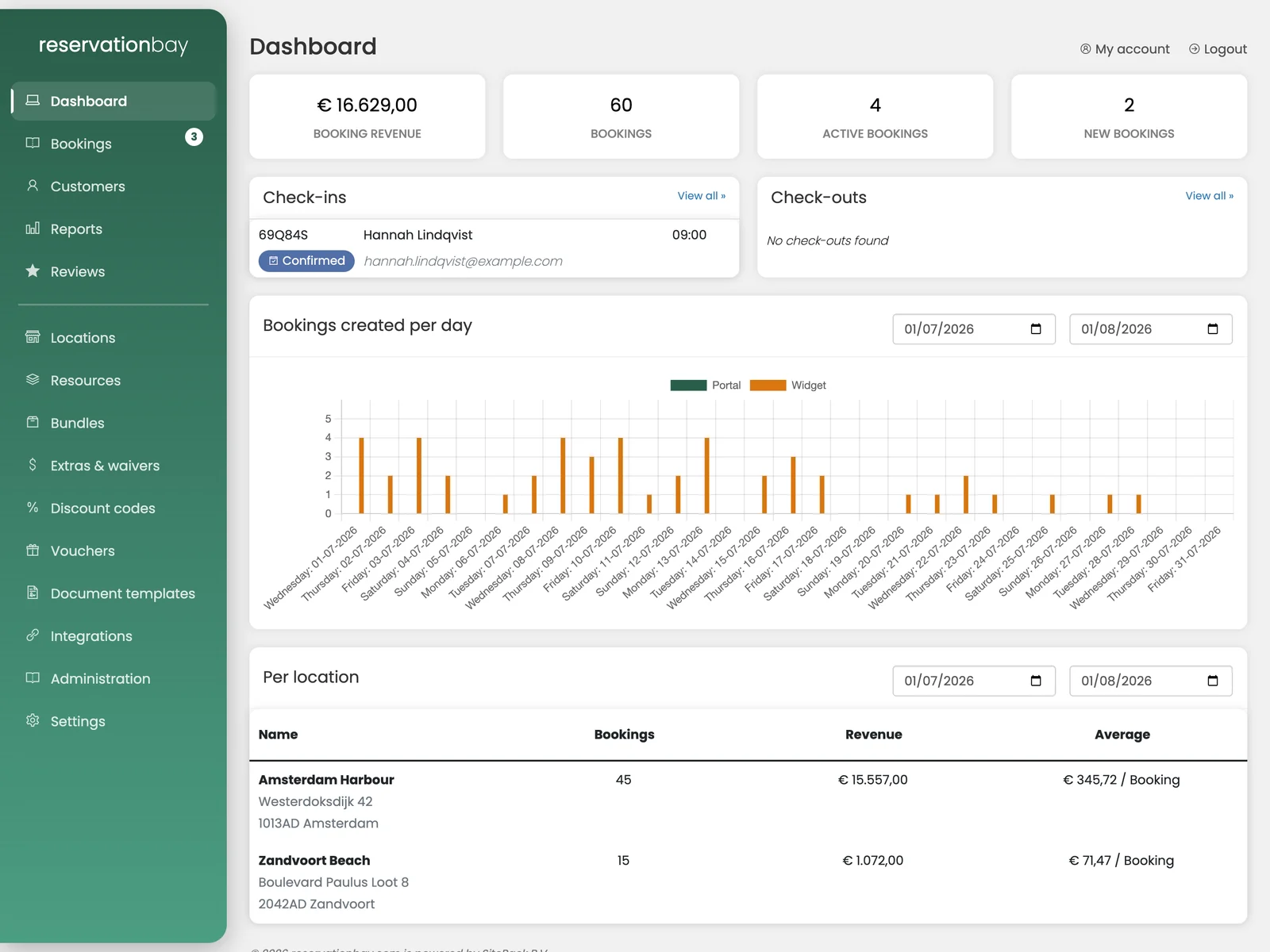The width and height of the screenshot is (1270, 952).
Task: Click the Bookings book icon in sidebar
Action: (33, 143)
